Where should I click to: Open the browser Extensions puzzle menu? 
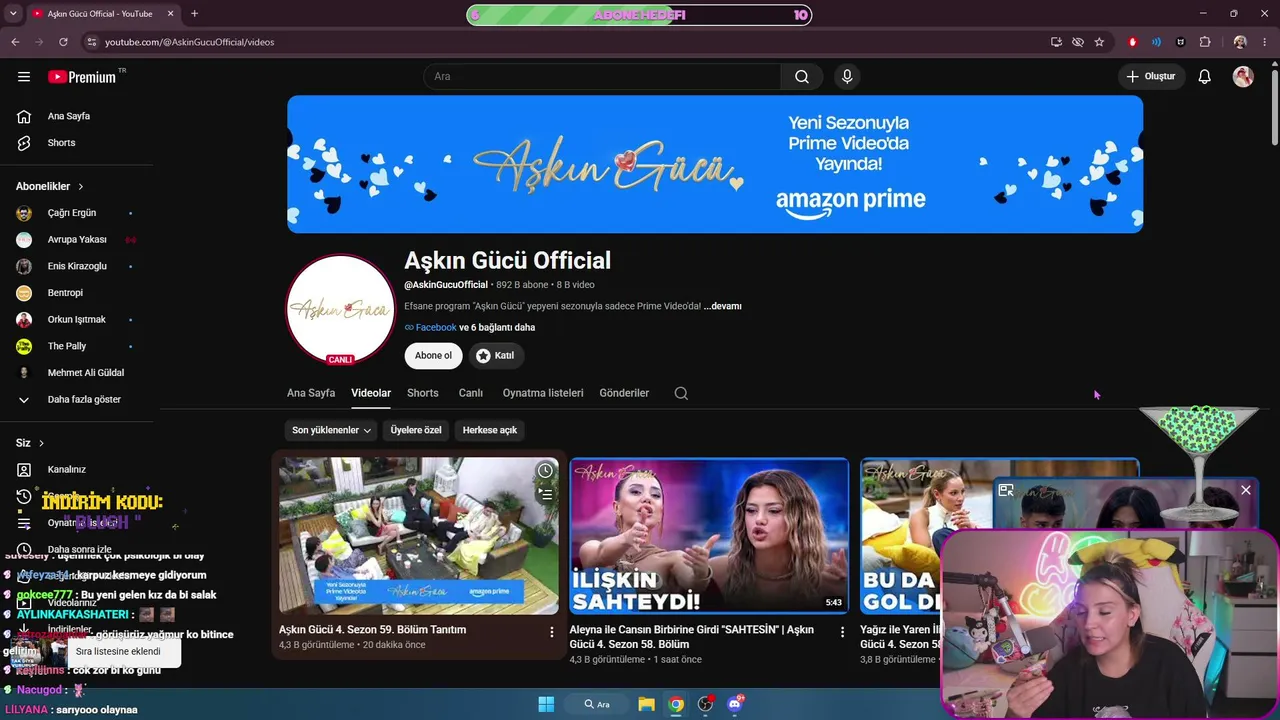coord(1205,42)
